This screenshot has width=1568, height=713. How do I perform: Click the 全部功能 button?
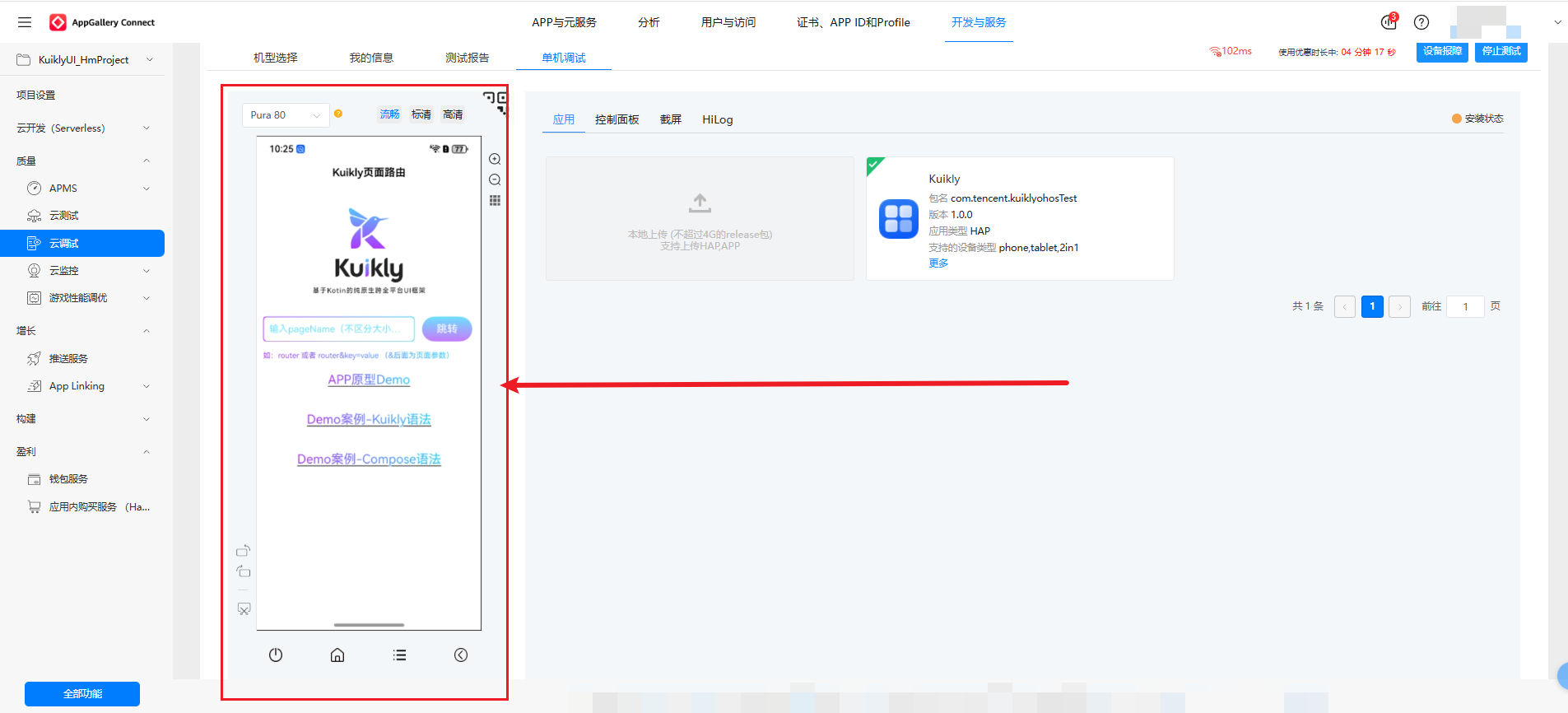tap(82, 694)
